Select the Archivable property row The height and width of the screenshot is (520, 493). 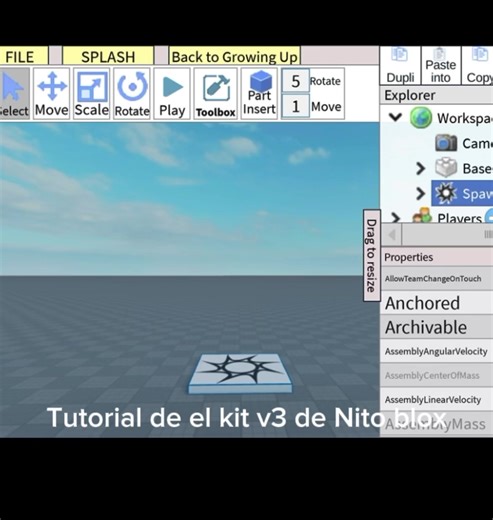pyautogui.click(x=437, y=327)
